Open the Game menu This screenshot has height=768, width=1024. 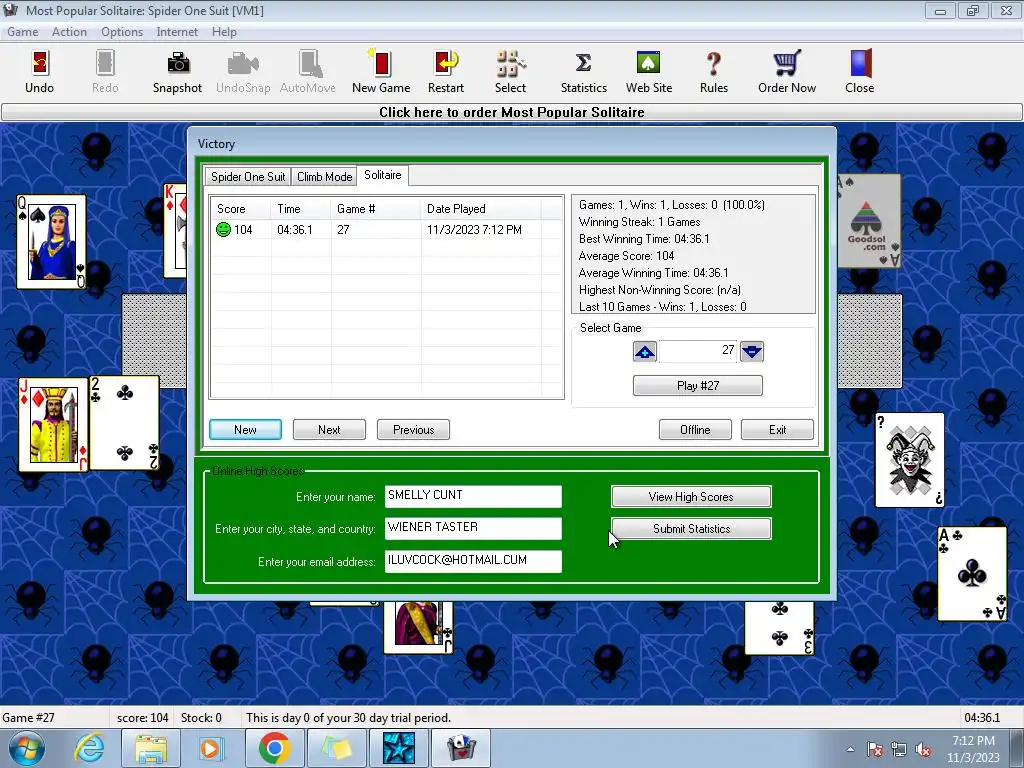(23, 32)
